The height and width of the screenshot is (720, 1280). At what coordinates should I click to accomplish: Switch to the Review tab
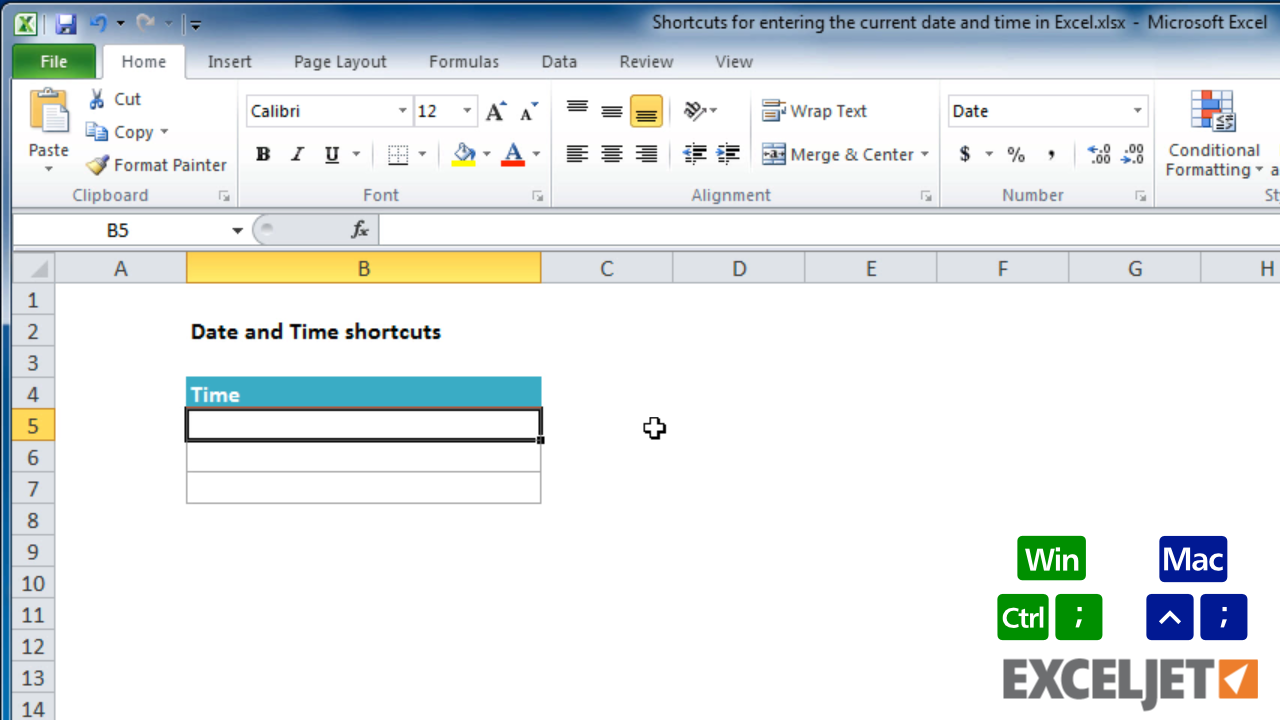(646, 62)
